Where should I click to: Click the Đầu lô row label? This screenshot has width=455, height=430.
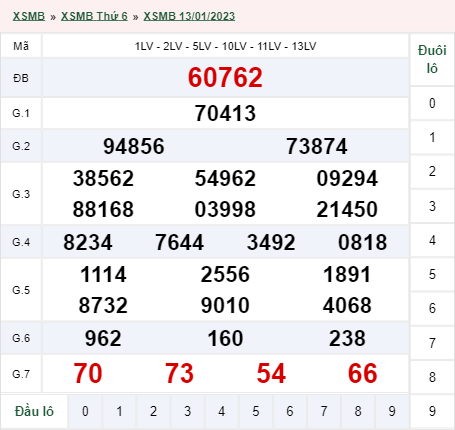(34, 411)
